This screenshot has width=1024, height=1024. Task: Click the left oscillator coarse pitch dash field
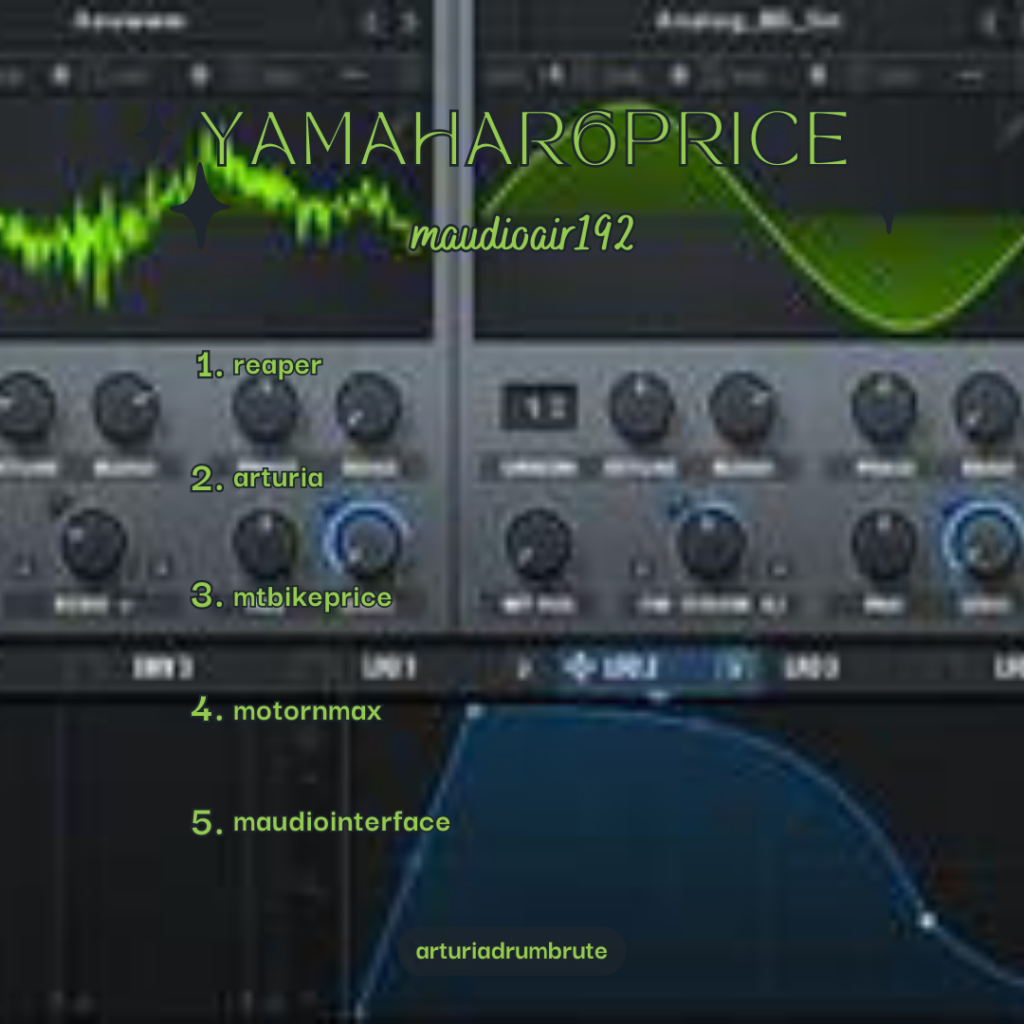[355, 76]
